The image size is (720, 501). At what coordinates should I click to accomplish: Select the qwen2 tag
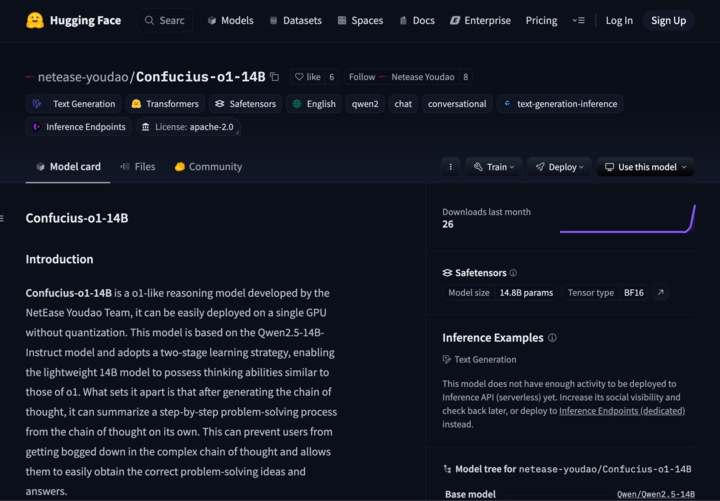pyautogui.click(x=365, y=104)
